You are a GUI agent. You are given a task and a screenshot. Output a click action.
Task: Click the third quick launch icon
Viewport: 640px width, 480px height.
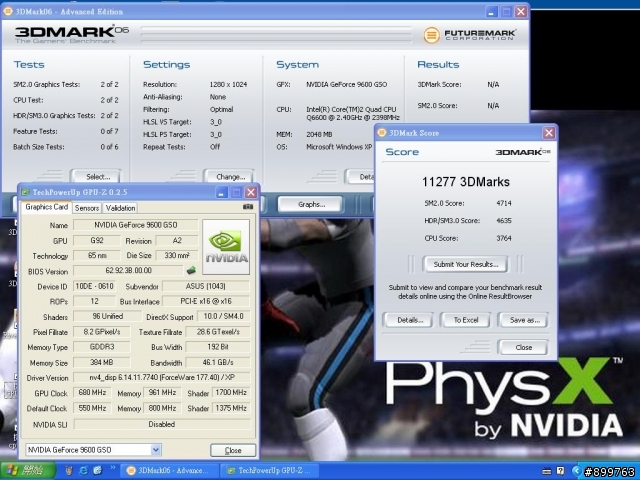click(97, 471)
